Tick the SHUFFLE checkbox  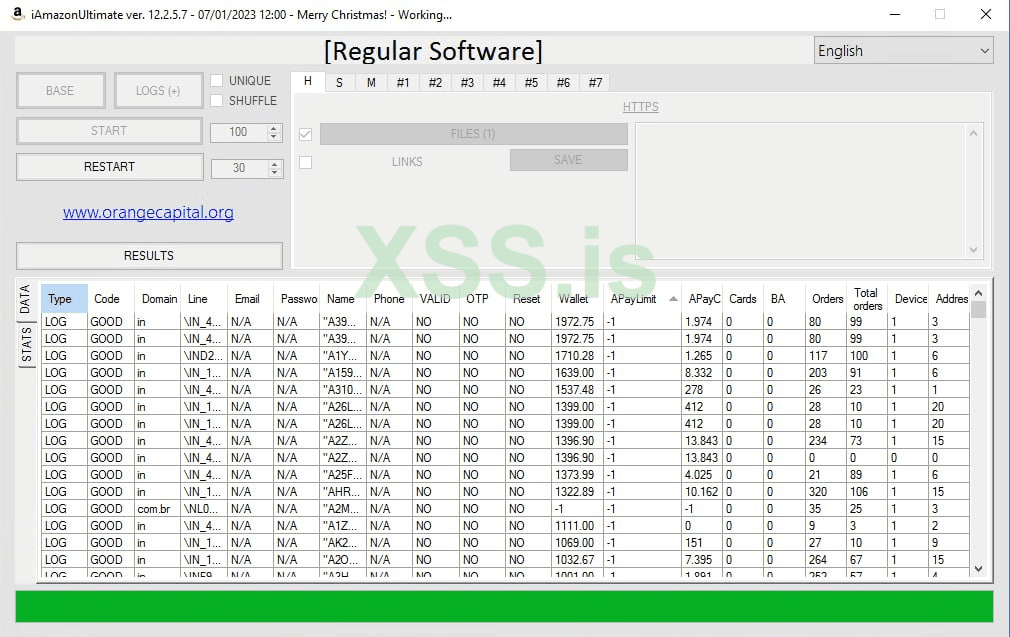[217, 101]
